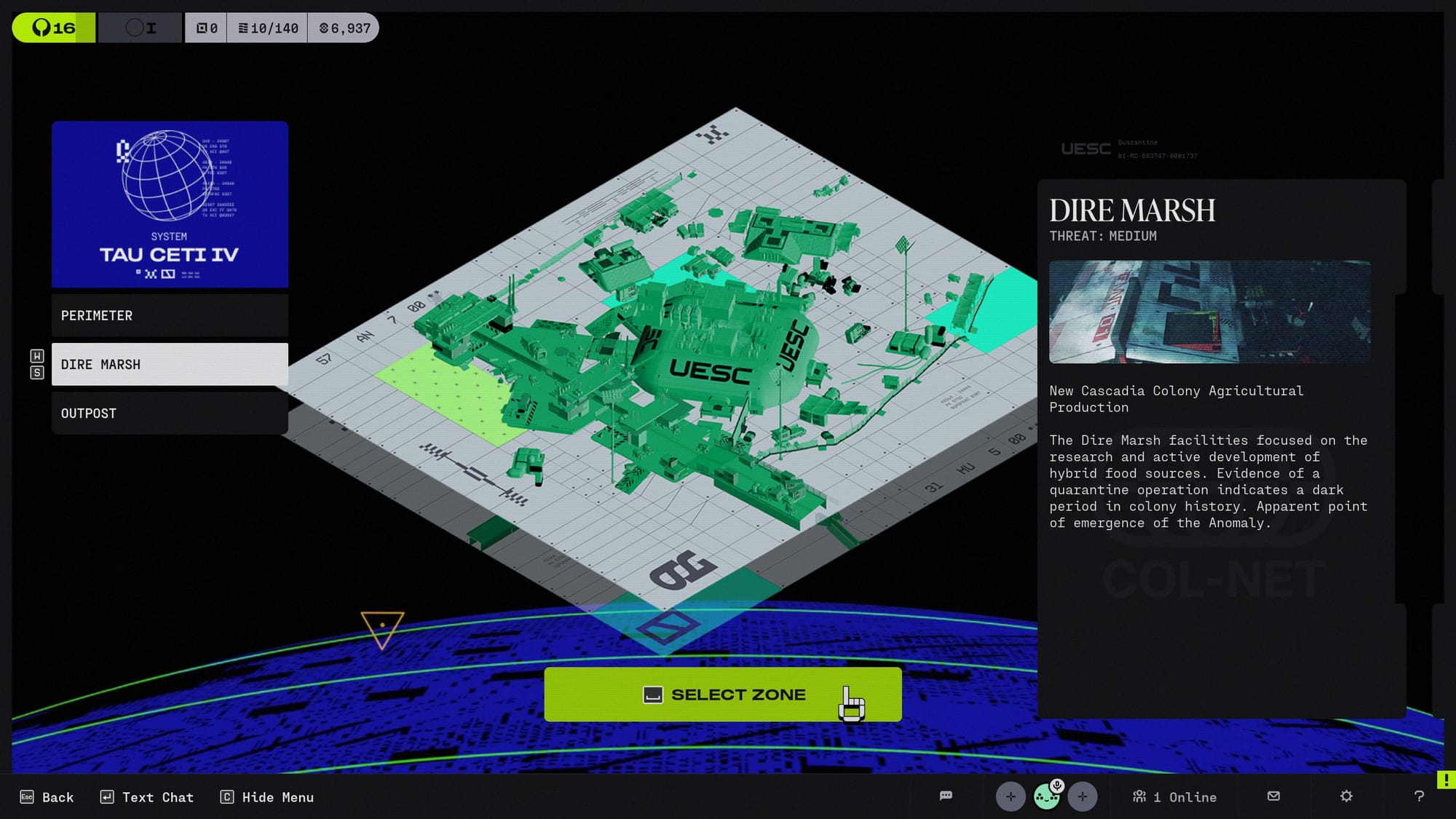Open the help question mark
Screen dimensions: 1456x819
(1419, 796)
